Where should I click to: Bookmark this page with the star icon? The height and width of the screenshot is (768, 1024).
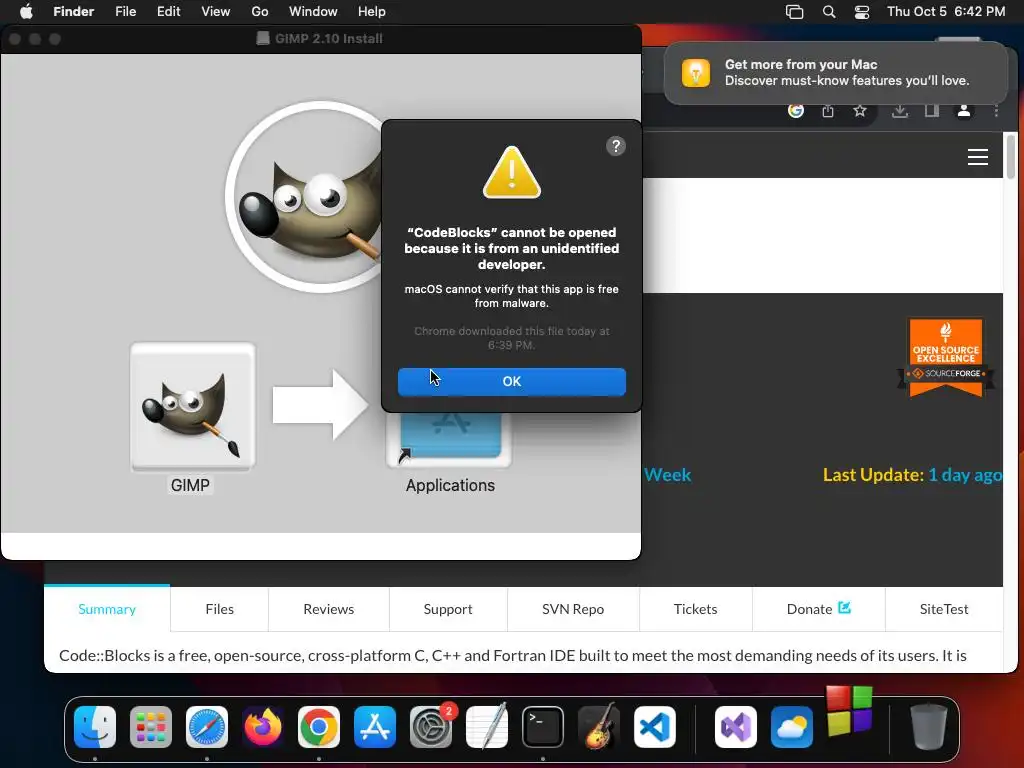click(860, 110)
